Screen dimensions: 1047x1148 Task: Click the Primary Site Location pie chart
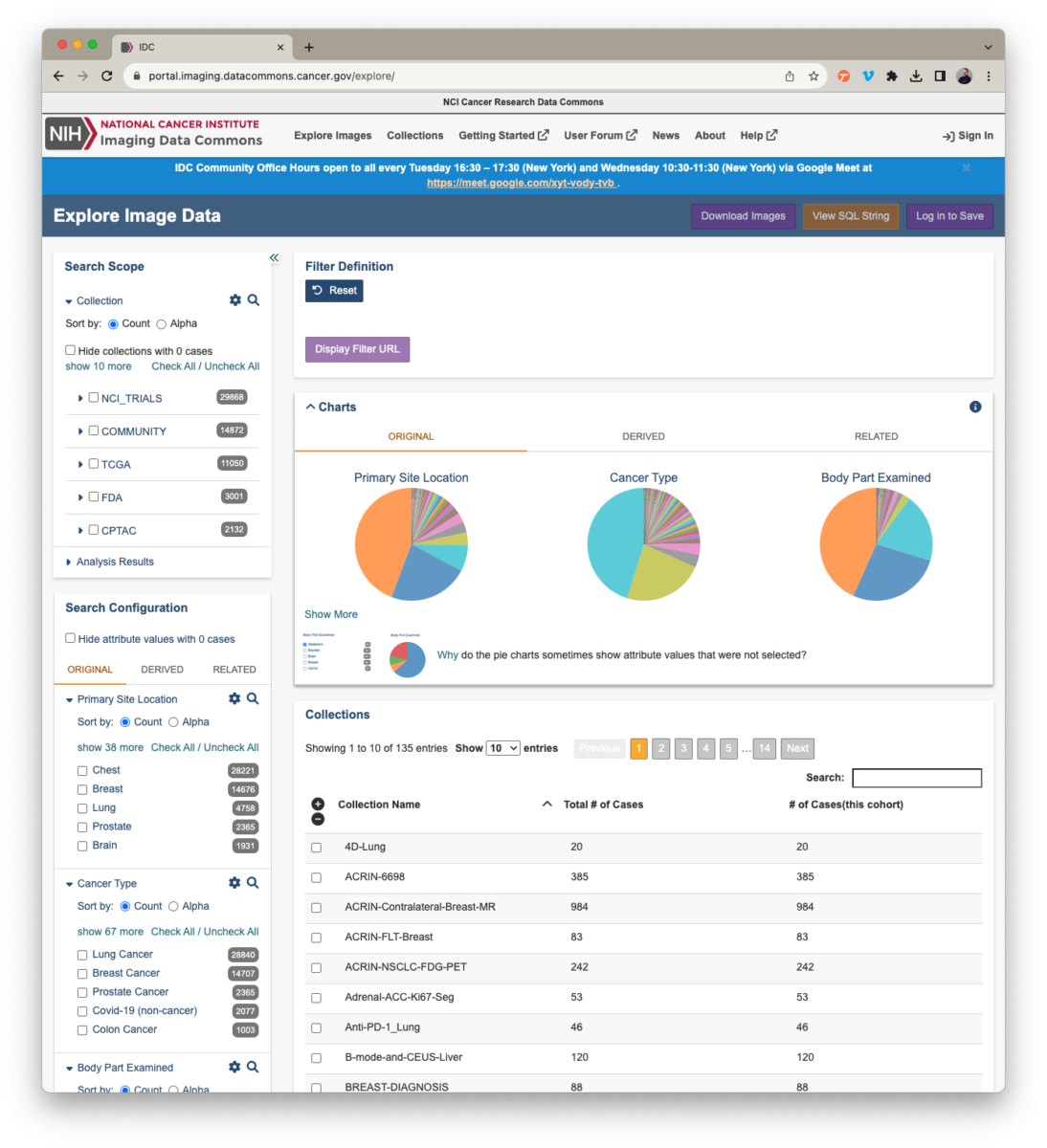pyautogui.click(x=412, y=544)
